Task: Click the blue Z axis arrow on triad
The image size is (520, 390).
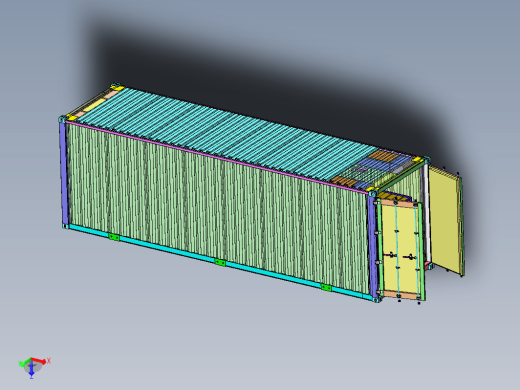Action: [x=31, y=369]
